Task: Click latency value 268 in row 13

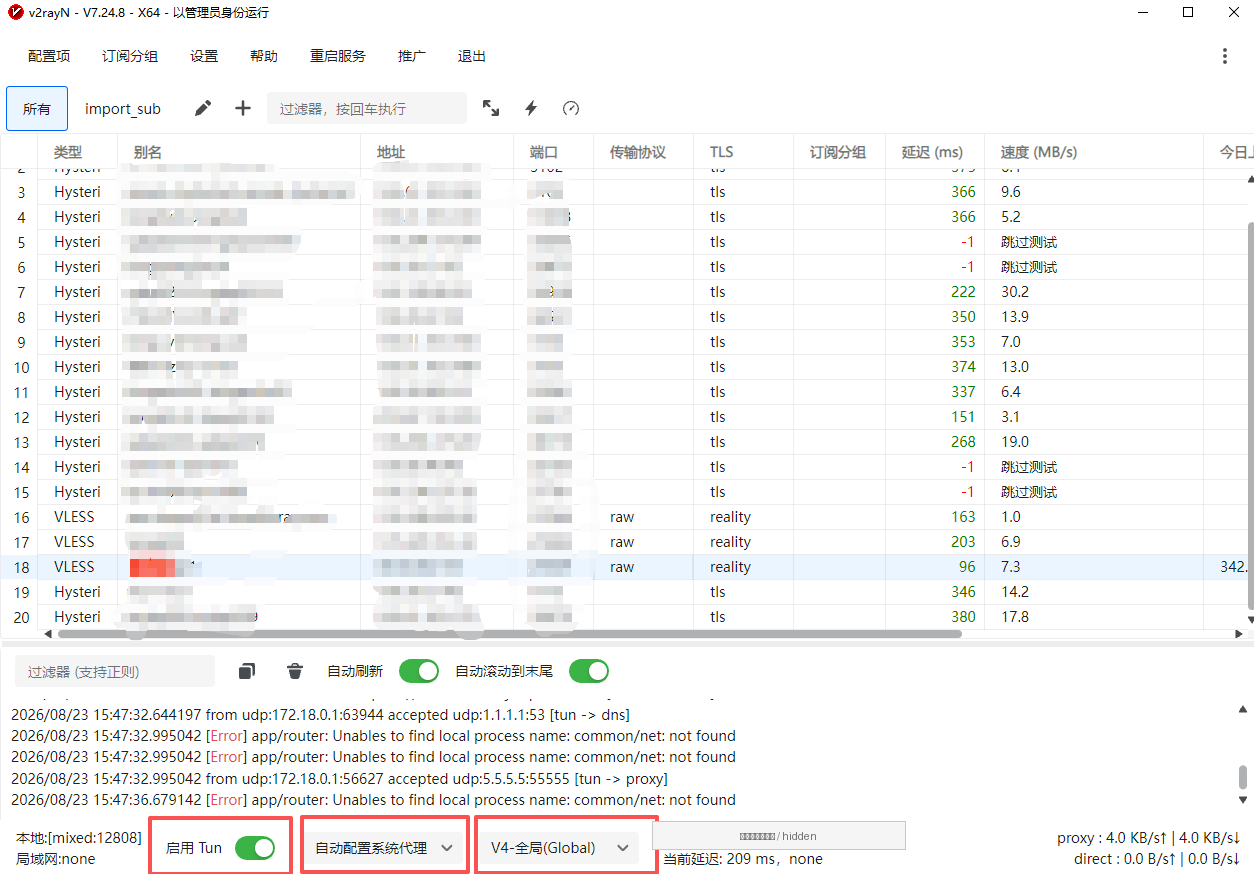Action: (x=963, y=442)
